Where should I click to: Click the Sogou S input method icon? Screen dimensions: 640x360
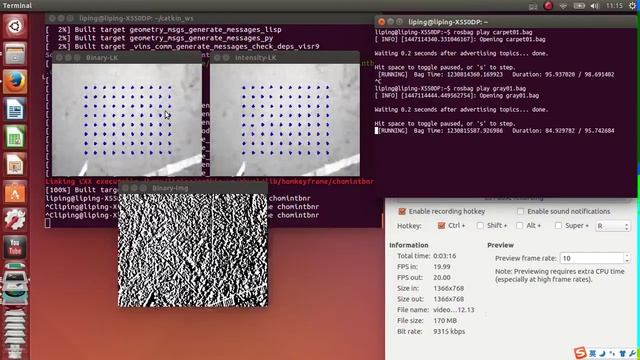580,353
